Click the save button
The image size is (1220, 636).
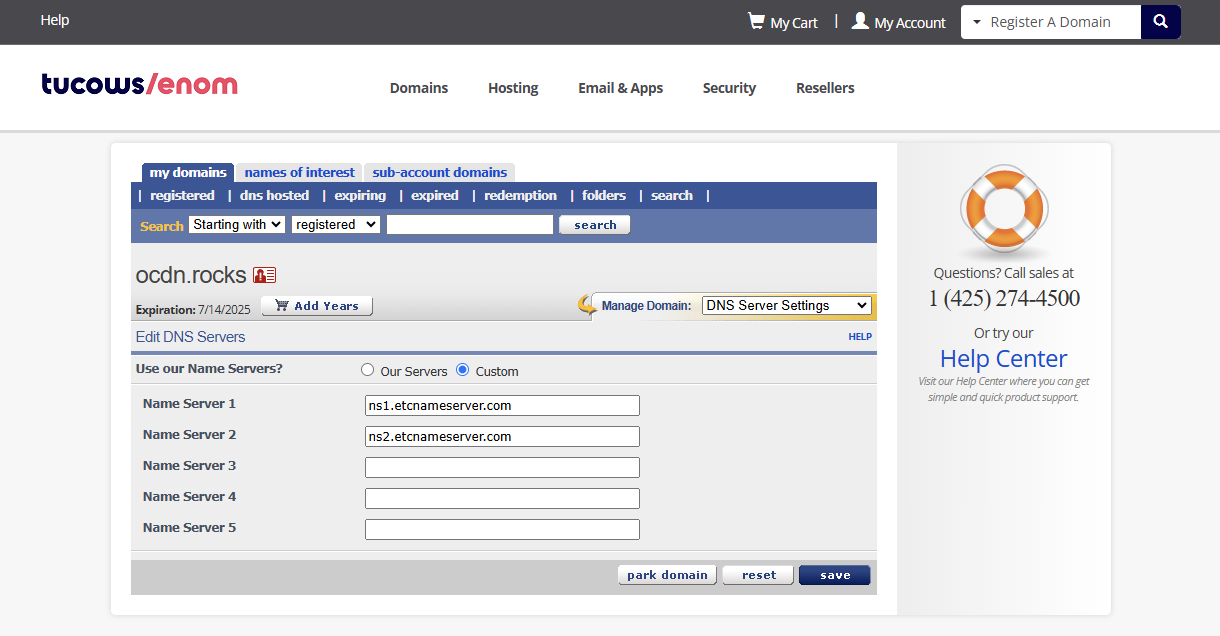834,575
